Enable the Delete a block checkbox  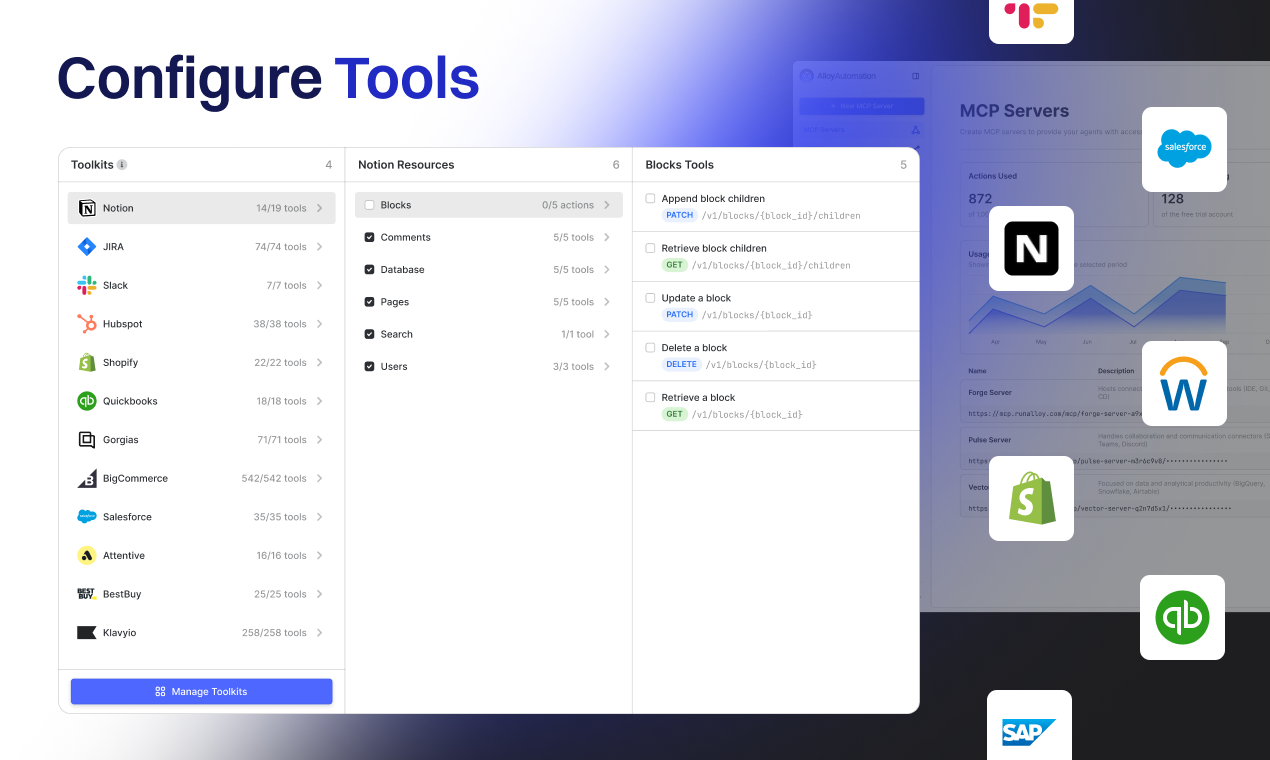(650, 348)
